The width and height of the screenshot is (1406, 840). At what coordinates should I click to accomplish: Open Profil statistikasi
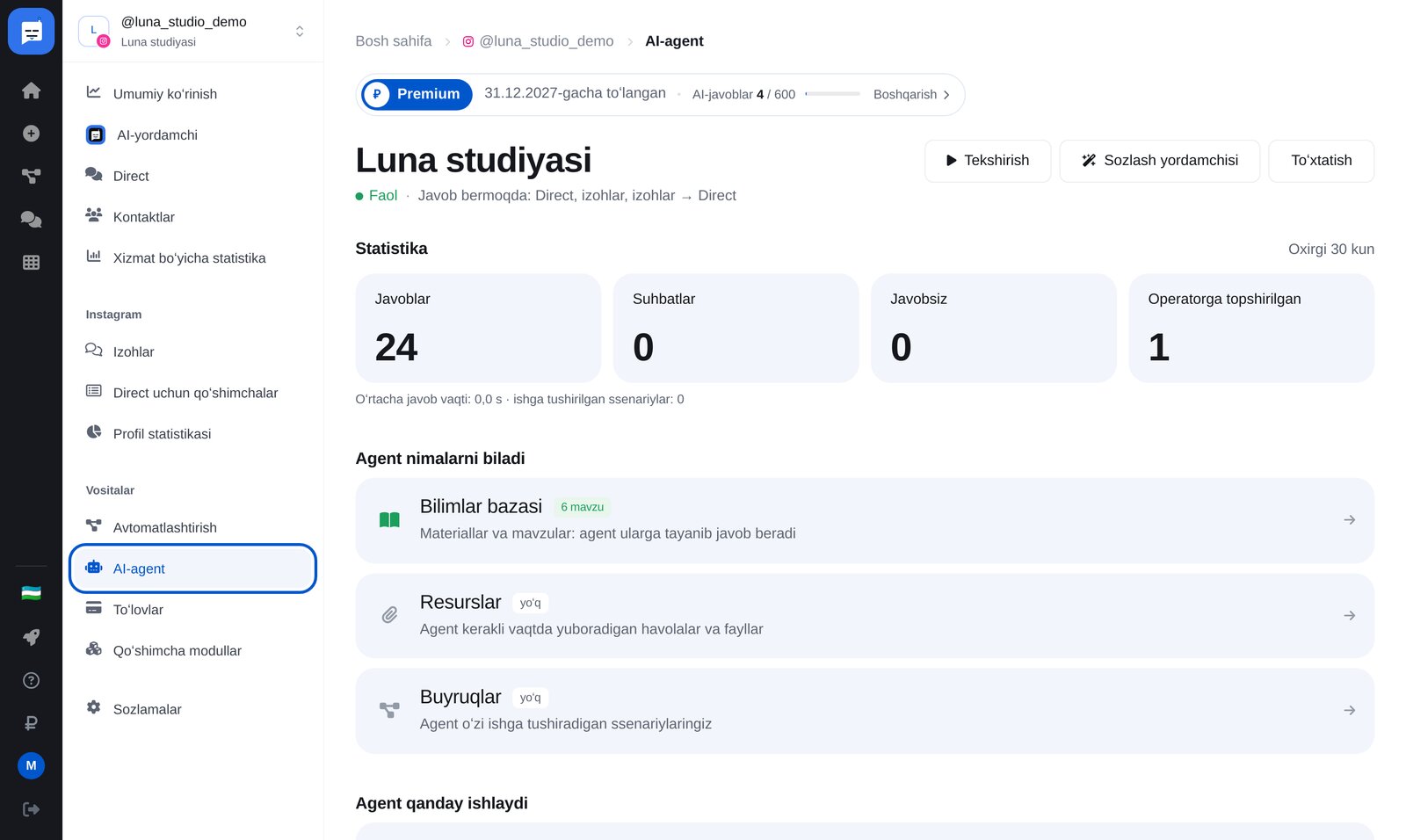pos(192,433)
